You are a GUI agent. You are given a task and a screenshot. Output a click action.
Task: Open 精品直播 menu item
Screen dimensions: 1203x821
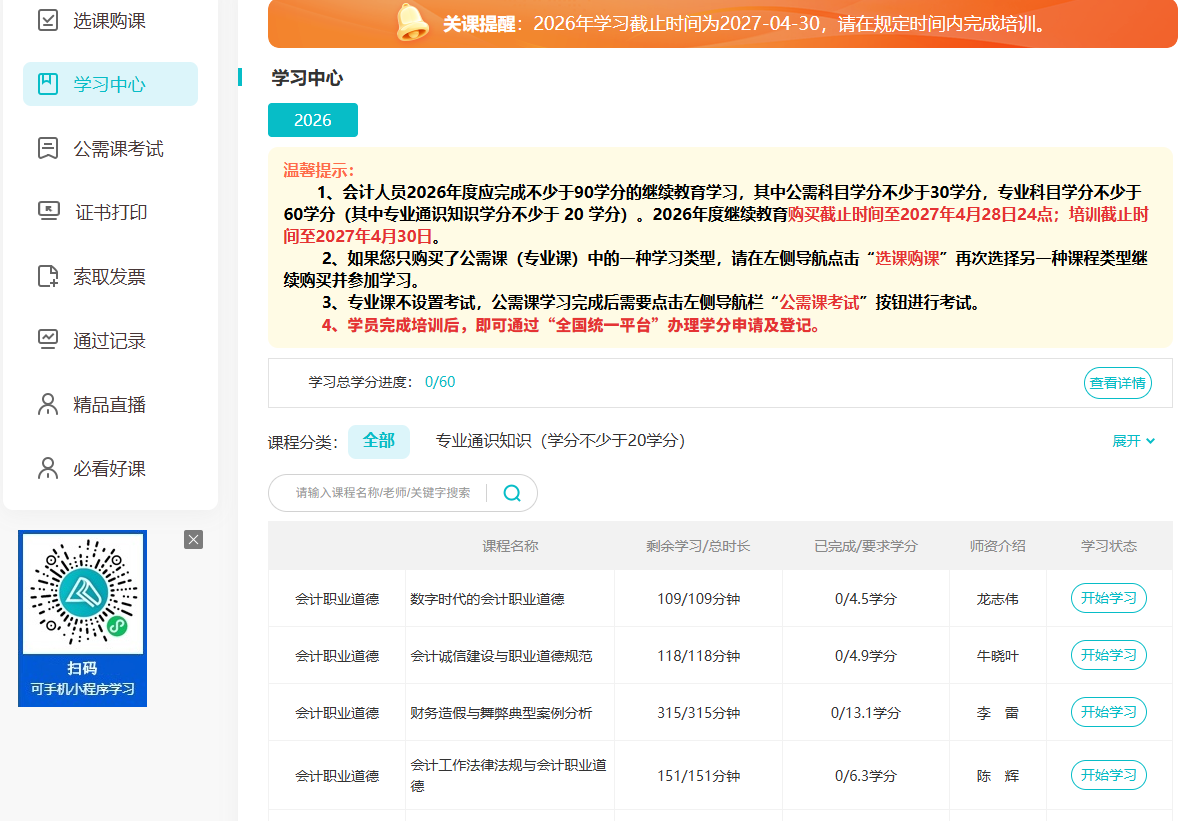click(110, 404)
